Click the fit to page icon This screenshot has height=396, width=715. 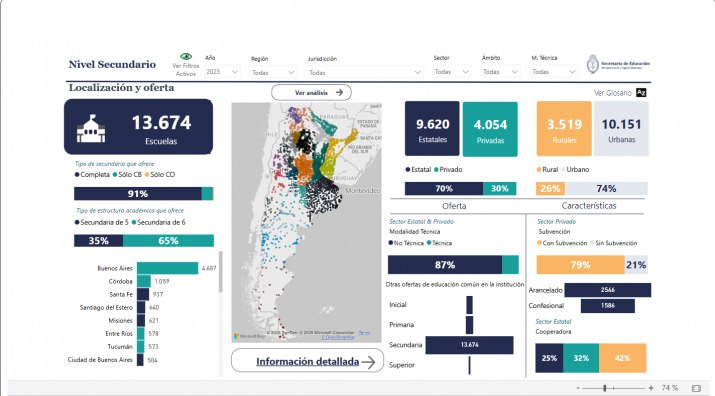pos(696,388)
